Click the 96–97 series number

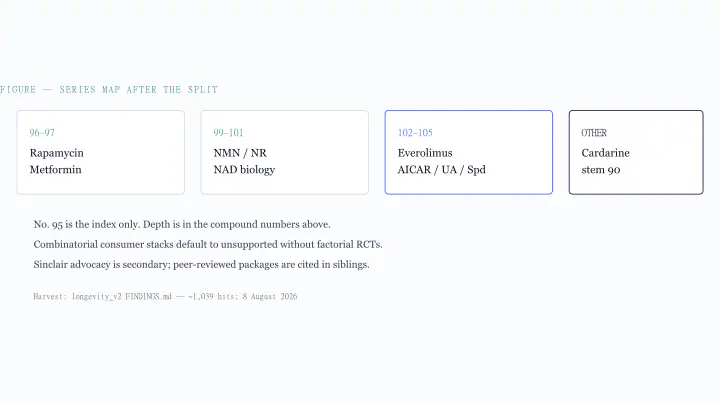pyautogui.click(x=42, y=133)
